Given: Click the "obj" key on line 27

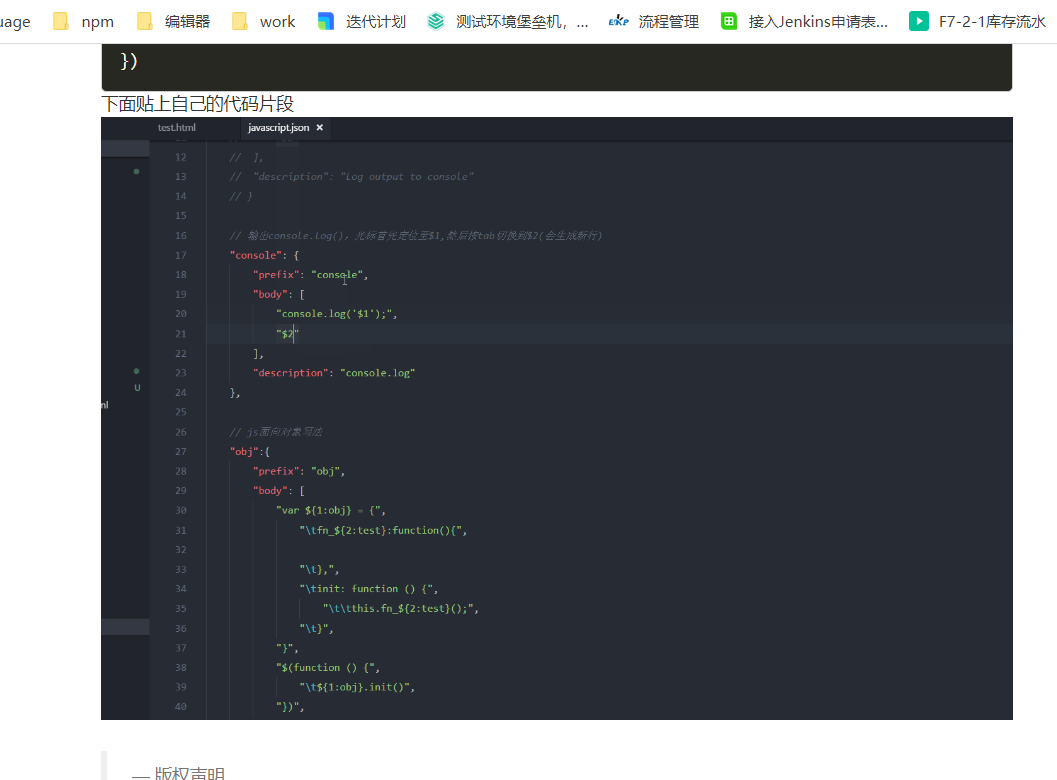Looking at the screenshot, I should pyautogui.click(x=243, y=452).
